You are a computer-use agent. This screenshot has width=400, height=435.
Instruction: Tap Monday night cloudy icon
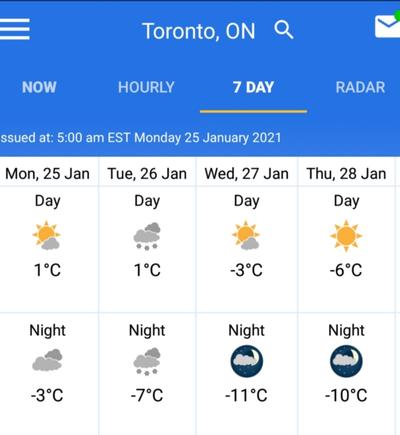pyautogui.click(x=47, y=360)
